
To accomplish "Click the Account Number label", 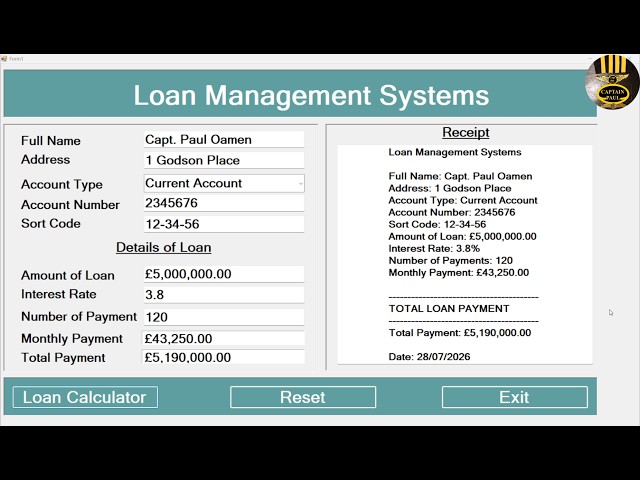I will [70, 205].
